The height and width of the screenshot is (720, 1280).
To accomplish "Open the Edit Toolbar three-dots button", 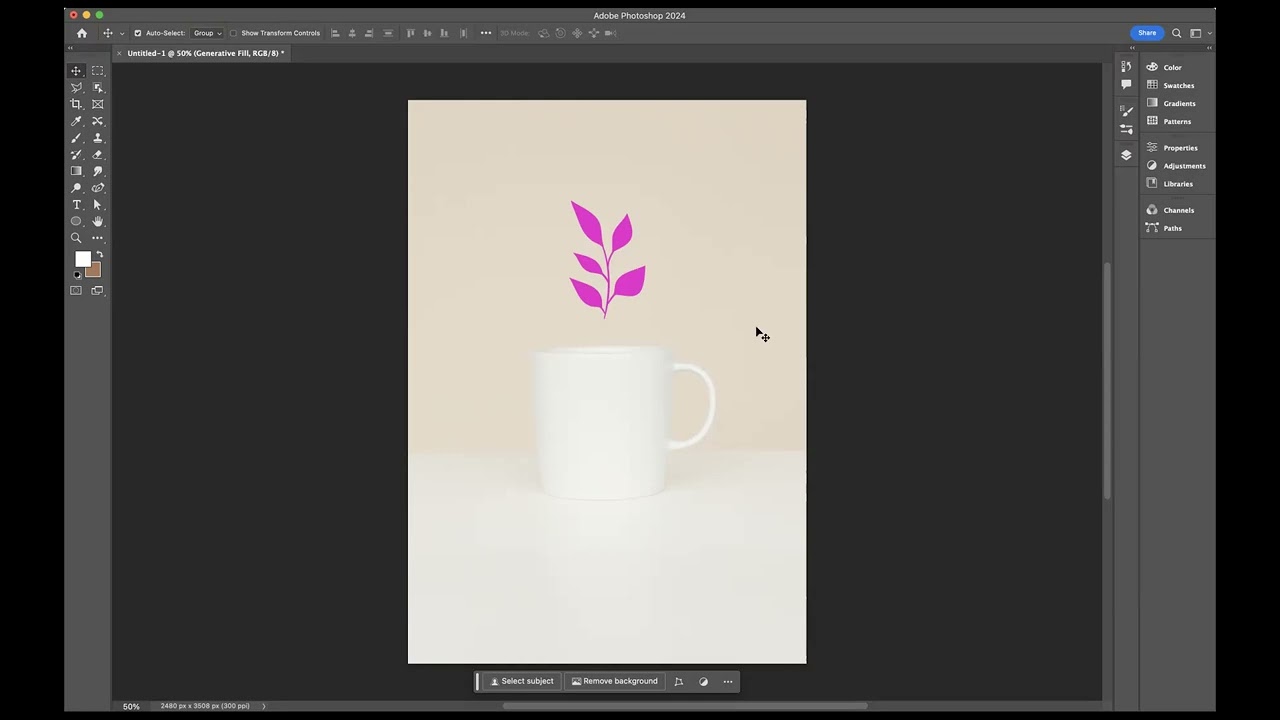I will coord(97,238).
